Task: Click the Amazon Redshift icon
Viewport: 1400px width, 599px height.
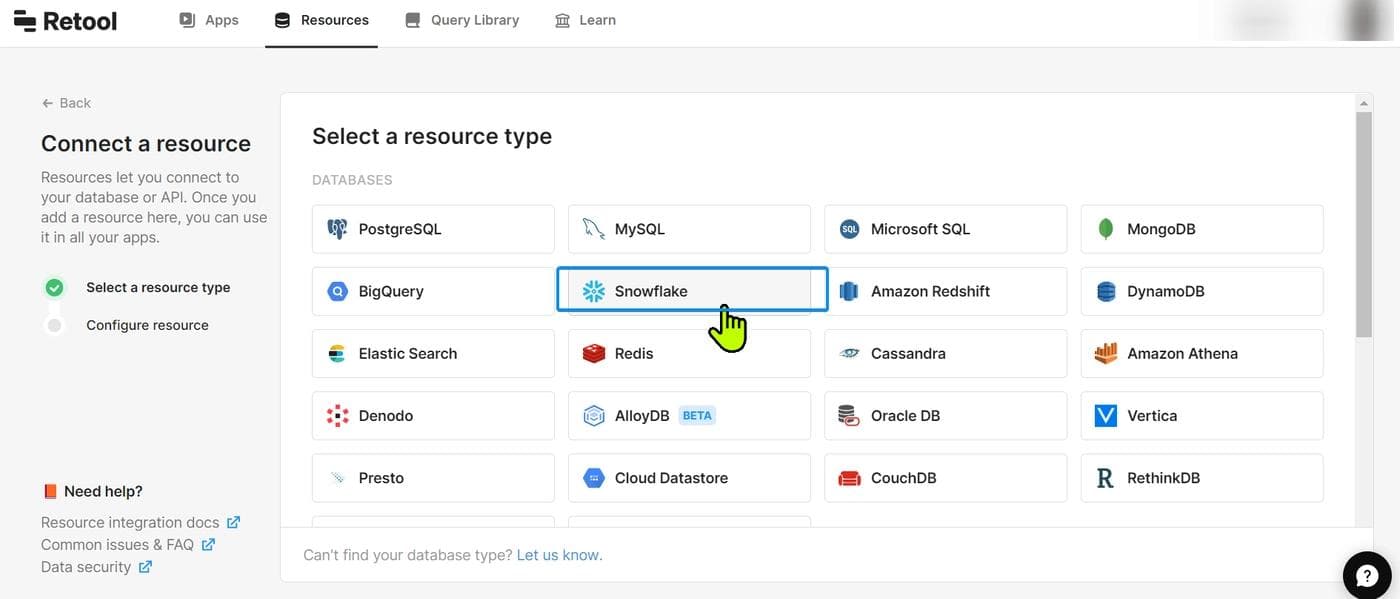Action: click(x=850, y=291)
